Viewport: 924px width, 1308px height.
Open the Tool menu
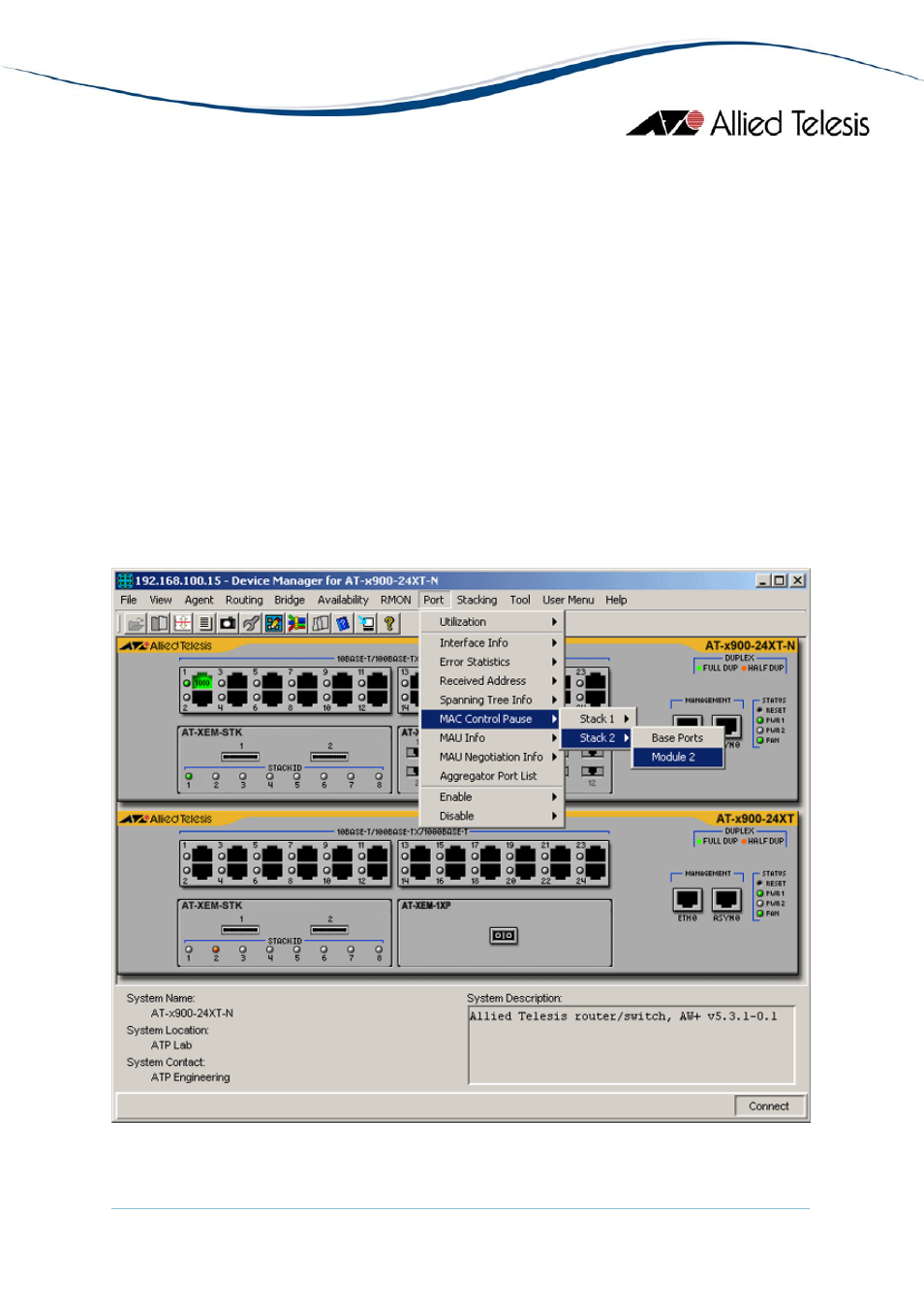(x=520, y=600)
